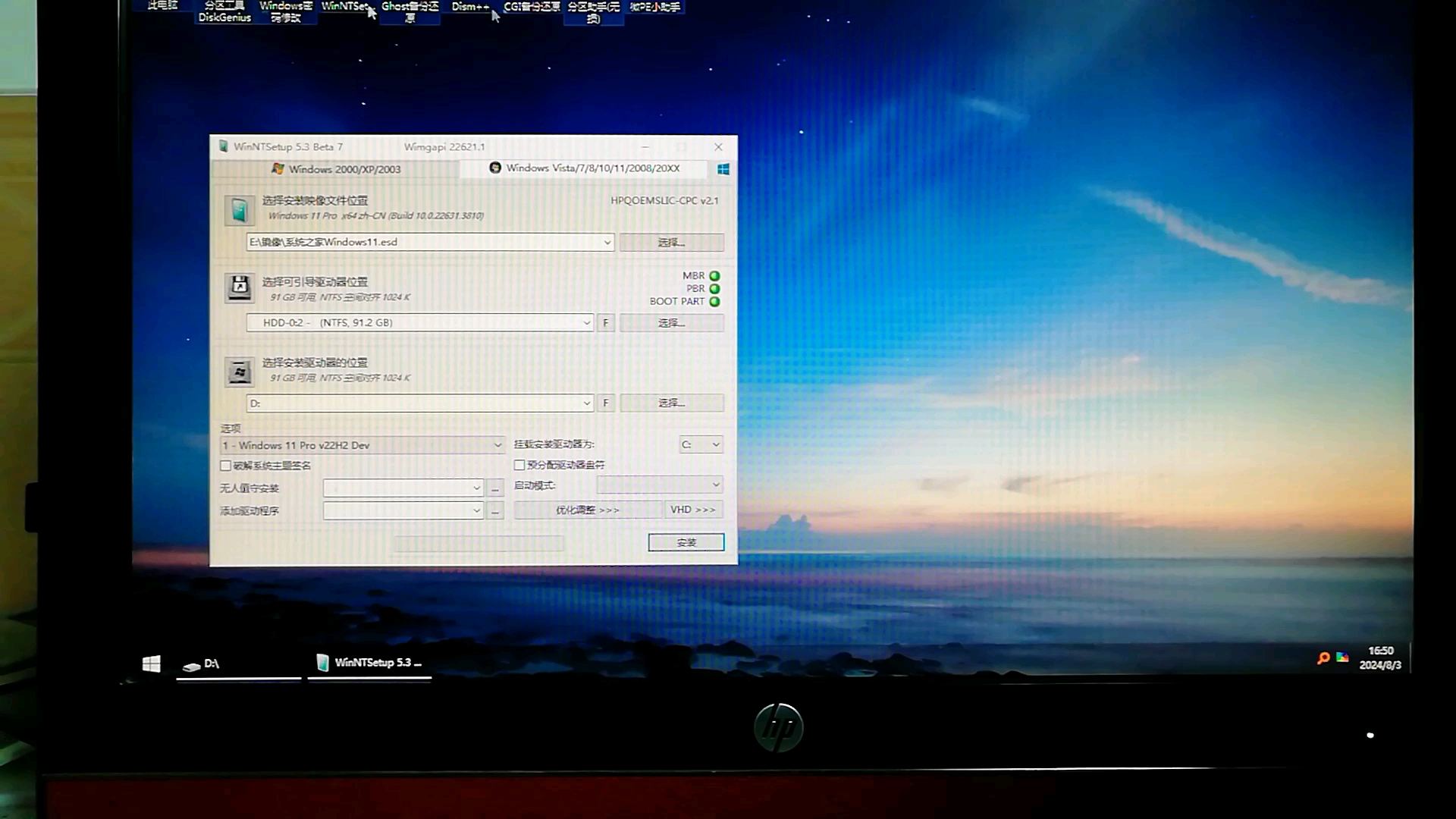Expand the image file path dropdown

pyautogui.click(x=607, y=243)
